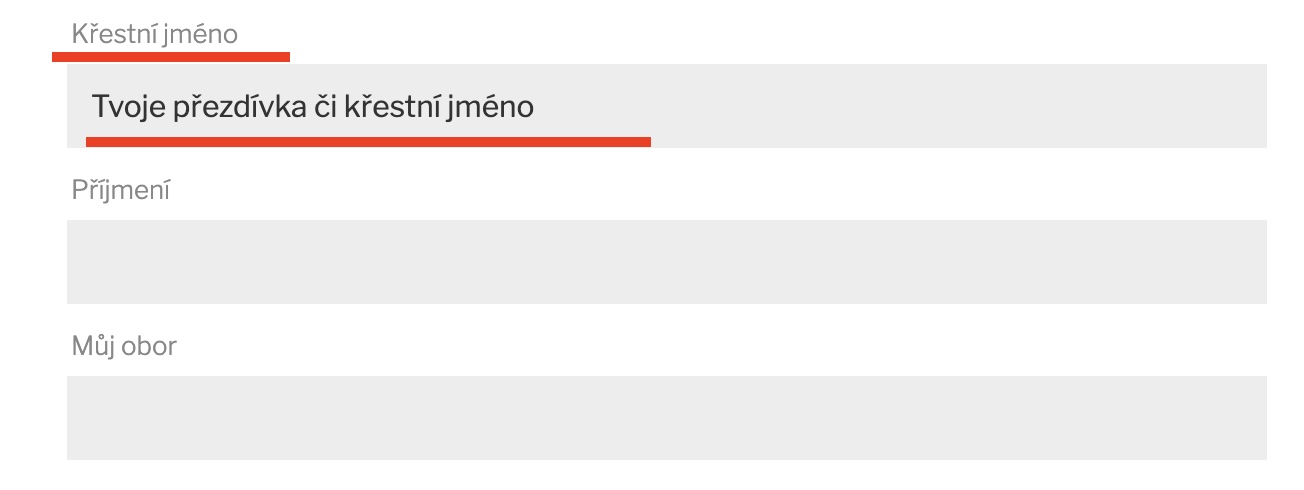Click the Křestní jméno input field
The image size is (1304, 490).
pos(667,106)
